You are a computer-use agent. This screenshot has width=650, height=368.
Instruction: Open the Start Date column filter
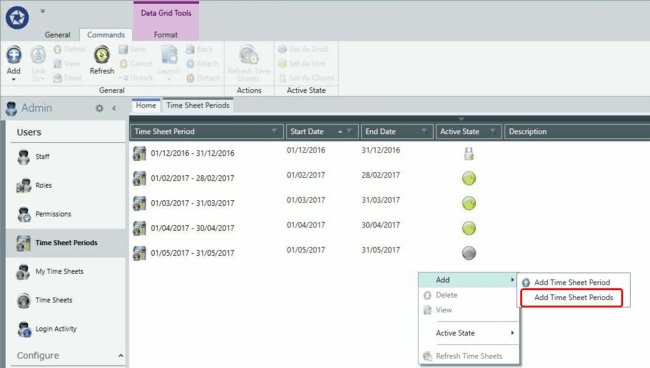[349, 131]
